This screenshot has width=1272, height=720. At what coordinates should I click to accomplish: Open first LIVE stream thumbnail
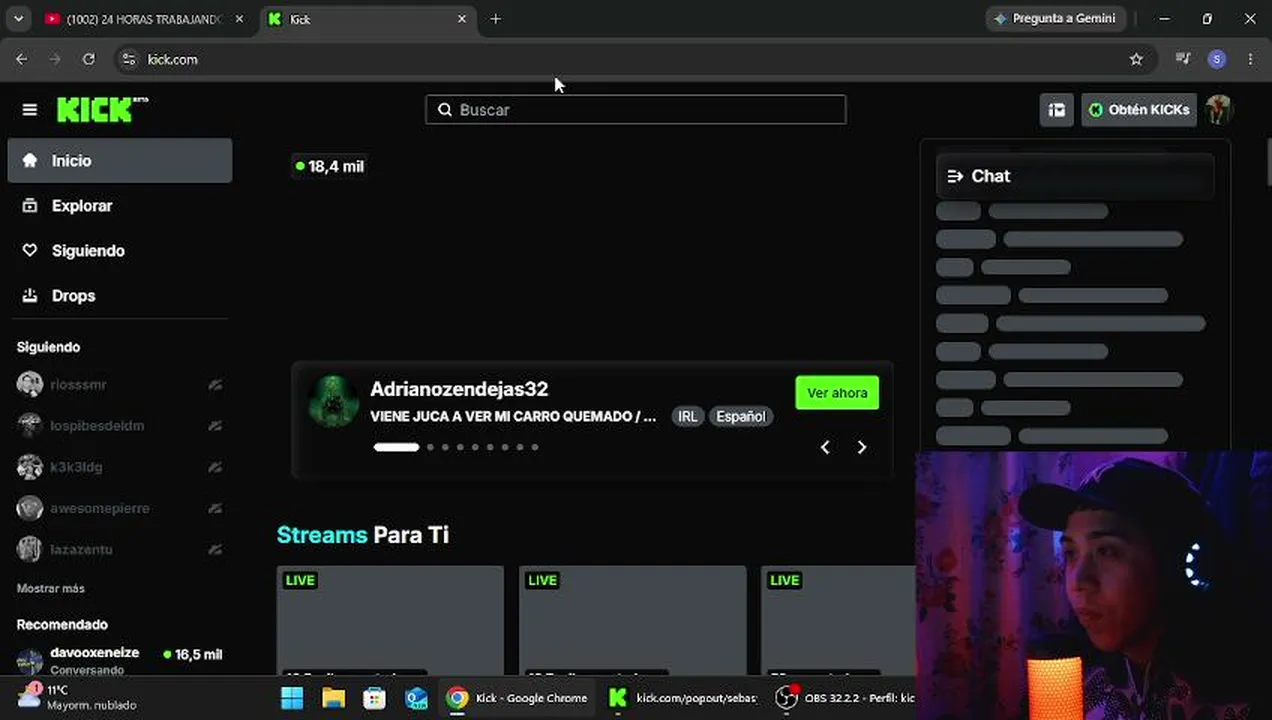[390, 622]
